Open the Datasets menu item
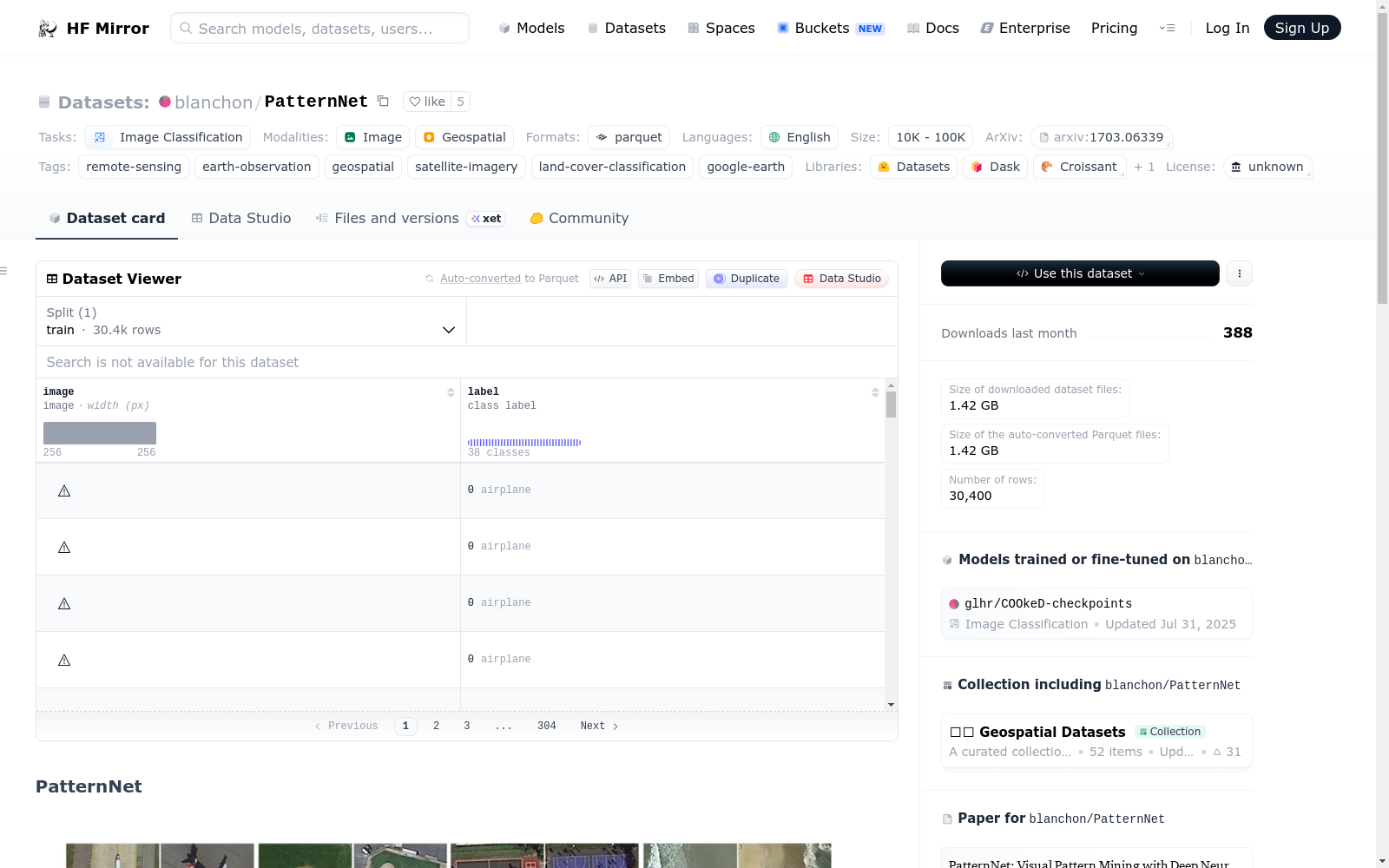Viewport: 1389px width, 868px height. (x=626, y=28)
